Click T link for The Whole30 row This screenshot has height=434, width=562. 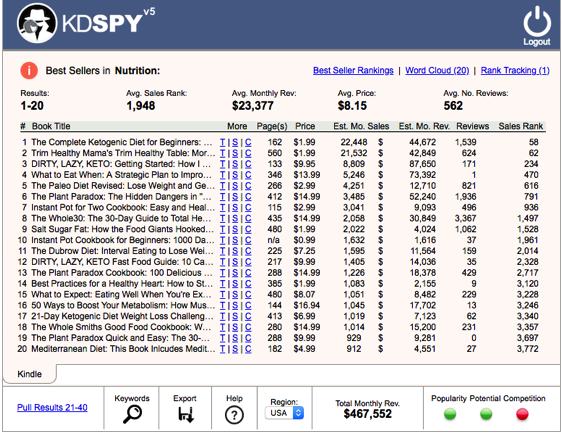pyautogui.click(x=223, y=218)
